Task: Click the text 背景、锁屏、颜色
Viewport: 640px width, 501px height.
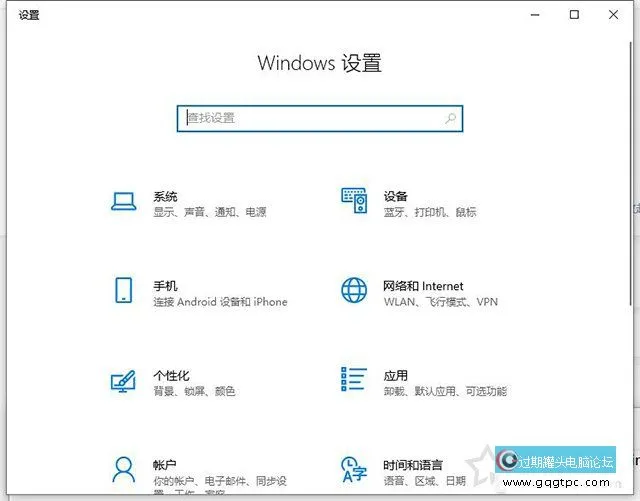Action: coord(194,391)
